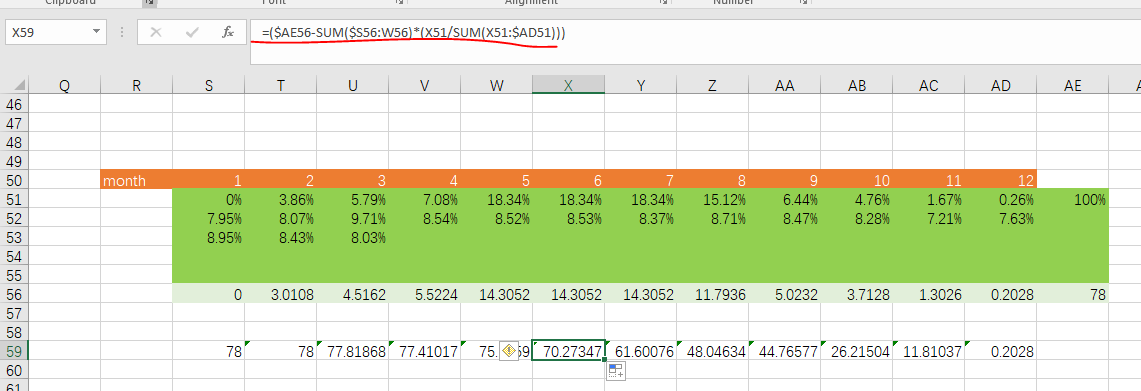Select row 56 header
The width and height of the screenshot is (1141, 391).
click(14, 294)
